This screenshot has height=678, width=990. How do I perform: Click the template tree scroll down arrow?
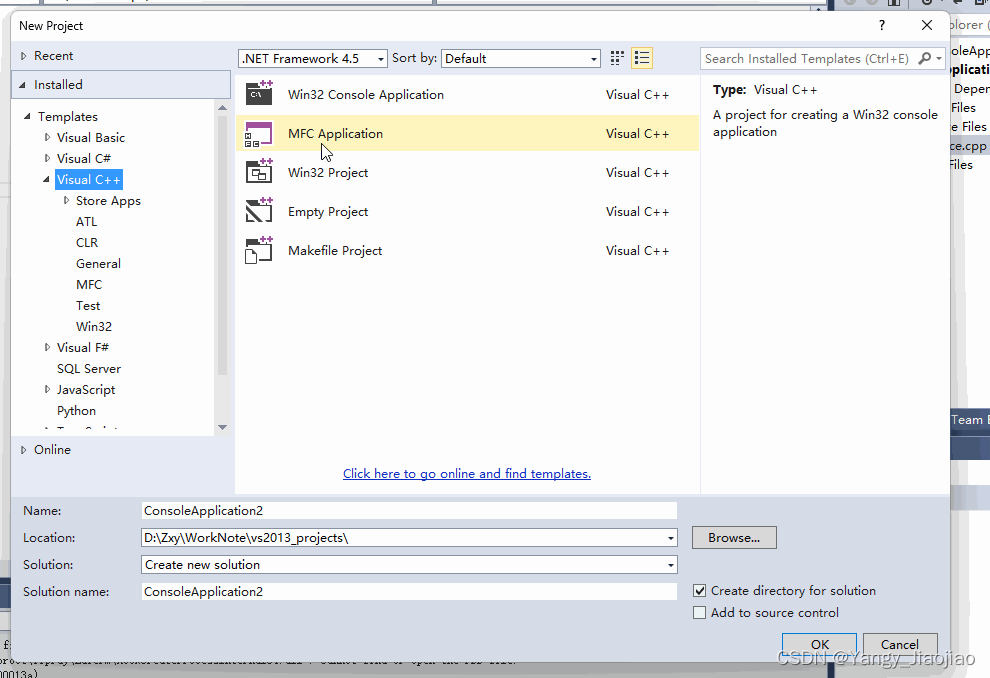[x=222, y=427]
